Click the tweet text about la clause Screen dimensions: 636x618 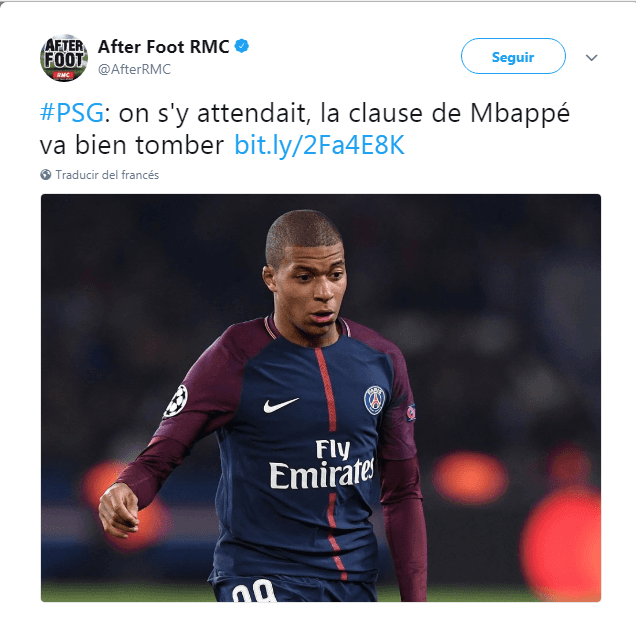[305, 129]
